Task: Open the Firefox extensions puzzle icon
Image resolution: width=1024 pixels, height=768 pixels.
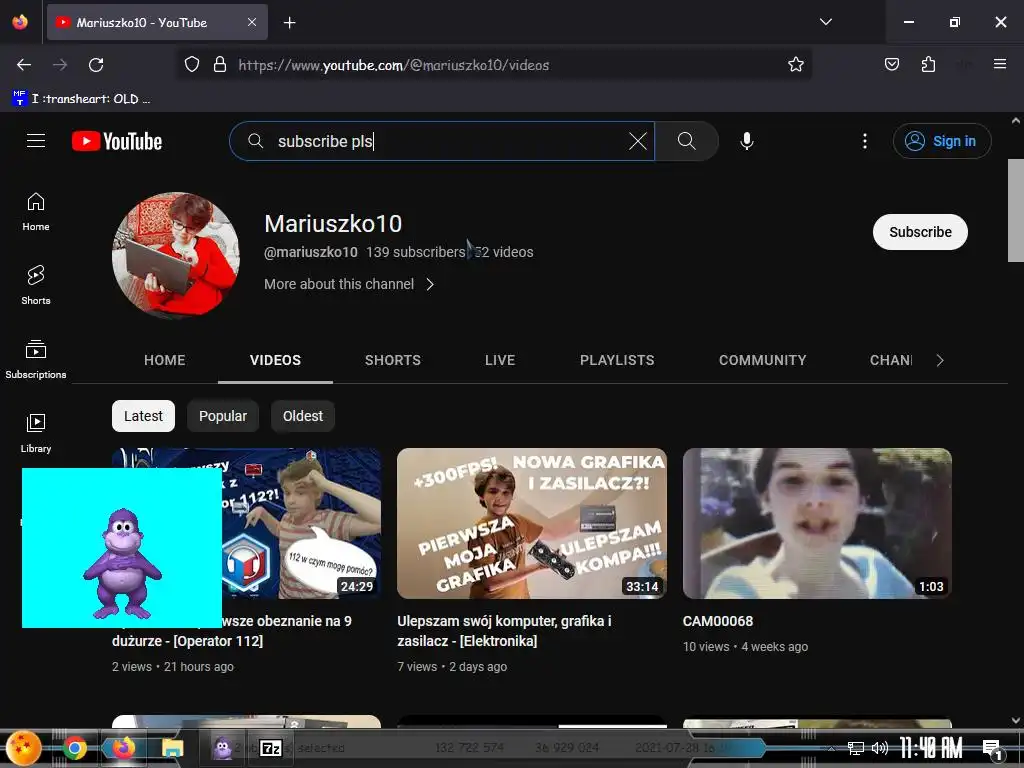Action: tap(928, 65)
